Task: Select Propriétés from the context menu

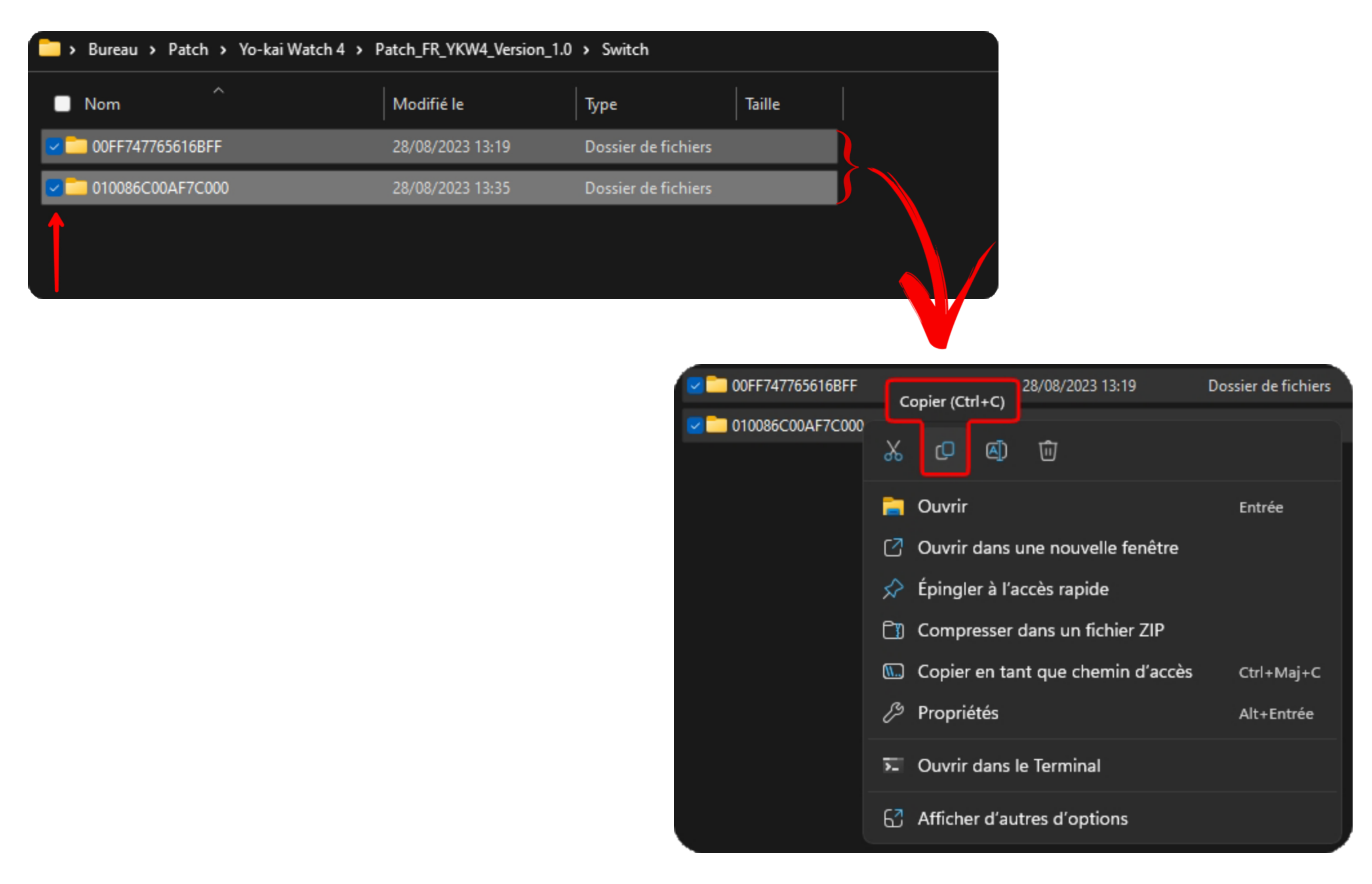Action: [958, 713]
